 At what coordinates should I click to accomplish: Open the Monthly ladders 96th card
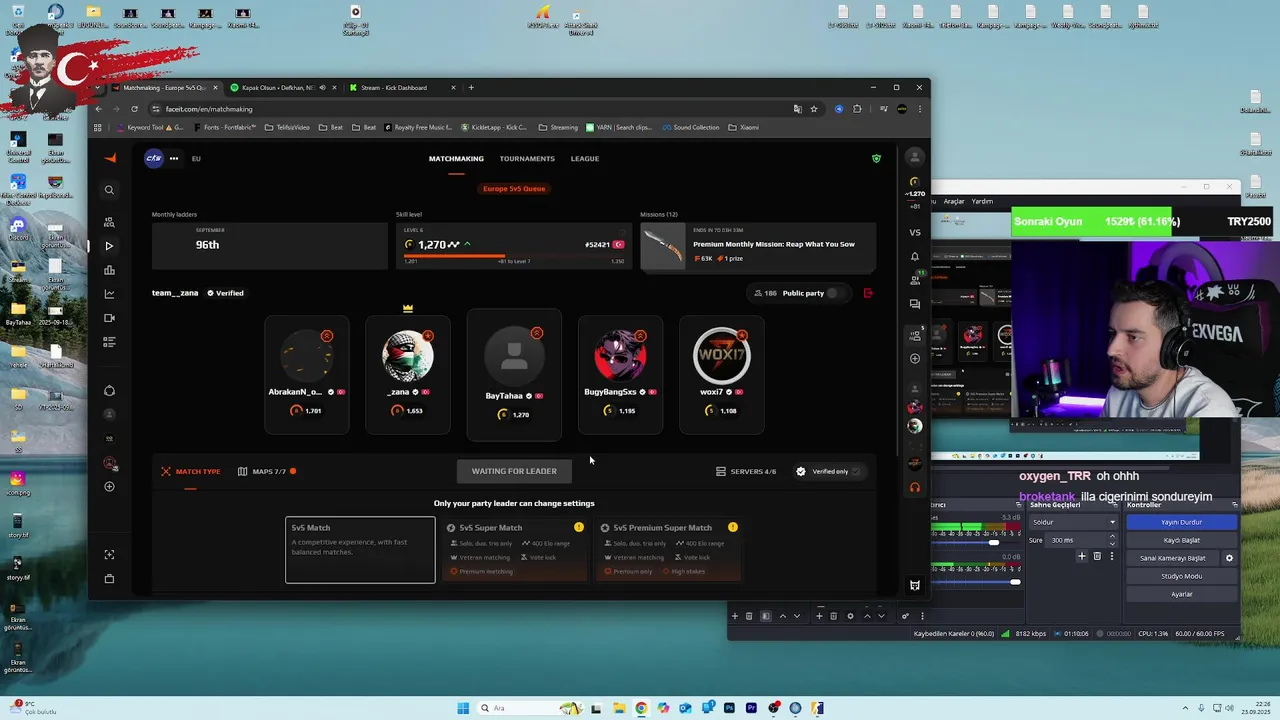(x=269, y=246)
